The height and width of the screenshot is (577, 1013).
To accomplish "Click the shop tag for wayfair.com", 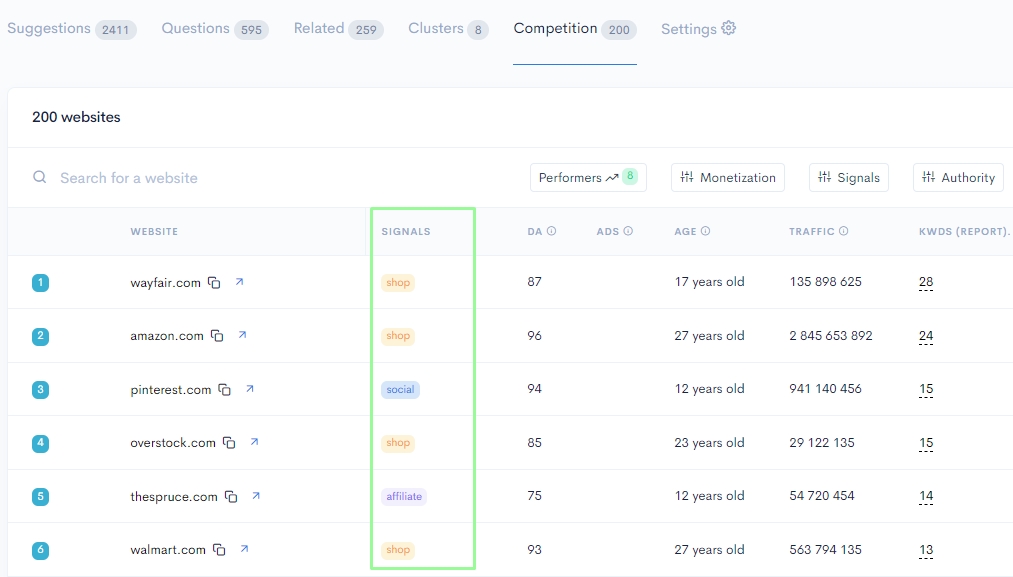I will coord(398,282).
